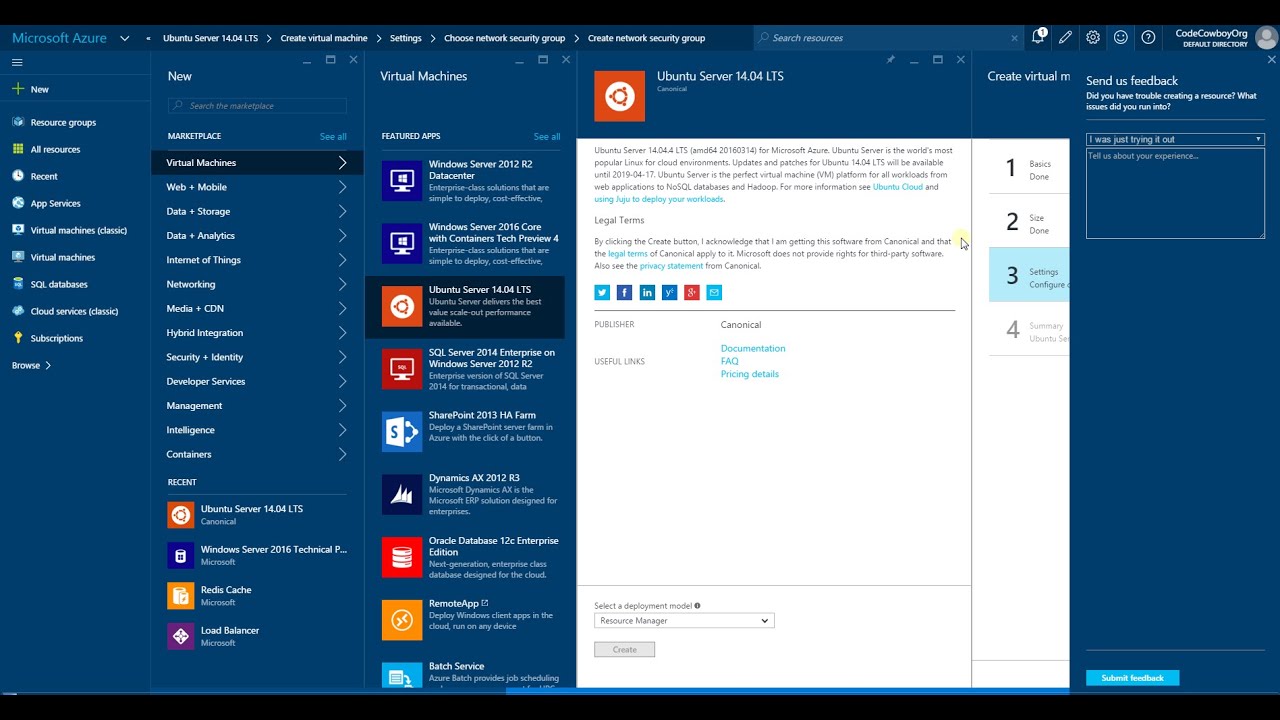This screenshot has height=720, width=1280.
Task: Click the App Services icon
Action: pos(18,203)
